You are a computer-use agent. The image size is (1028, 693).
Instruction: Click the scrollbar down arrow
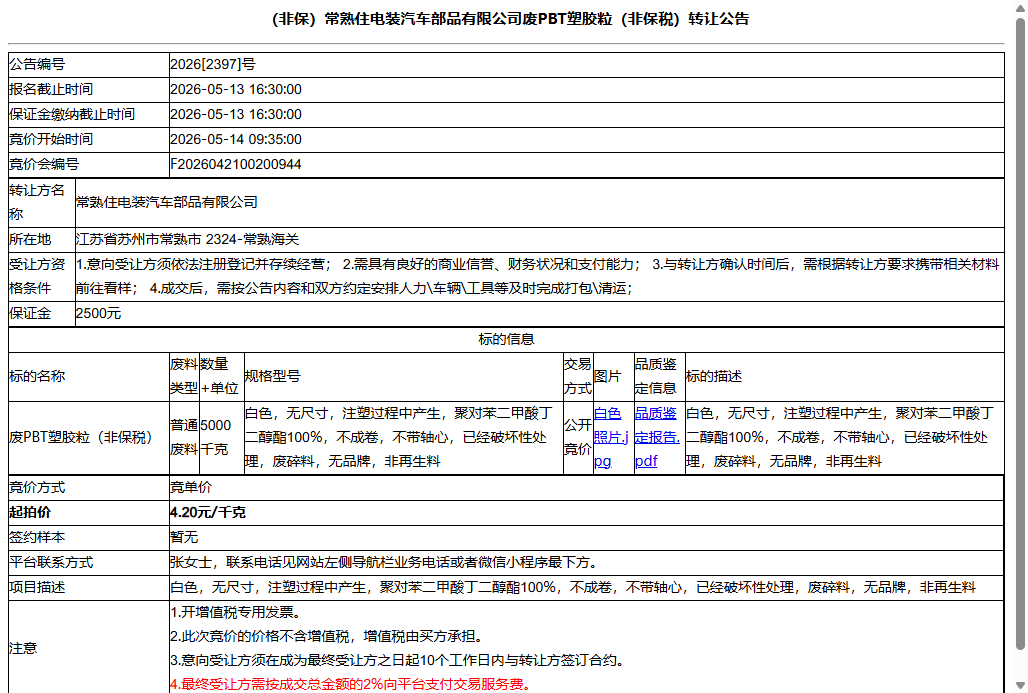click(1020, 686)
